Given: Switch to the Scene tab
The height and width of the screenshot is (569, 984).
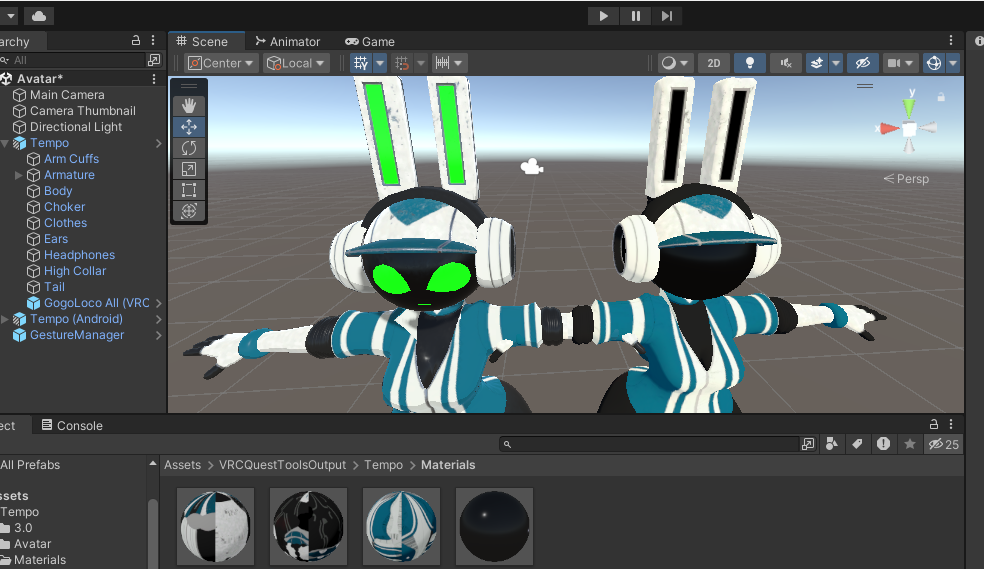Looking at the screenshot, I should [202, 41].
